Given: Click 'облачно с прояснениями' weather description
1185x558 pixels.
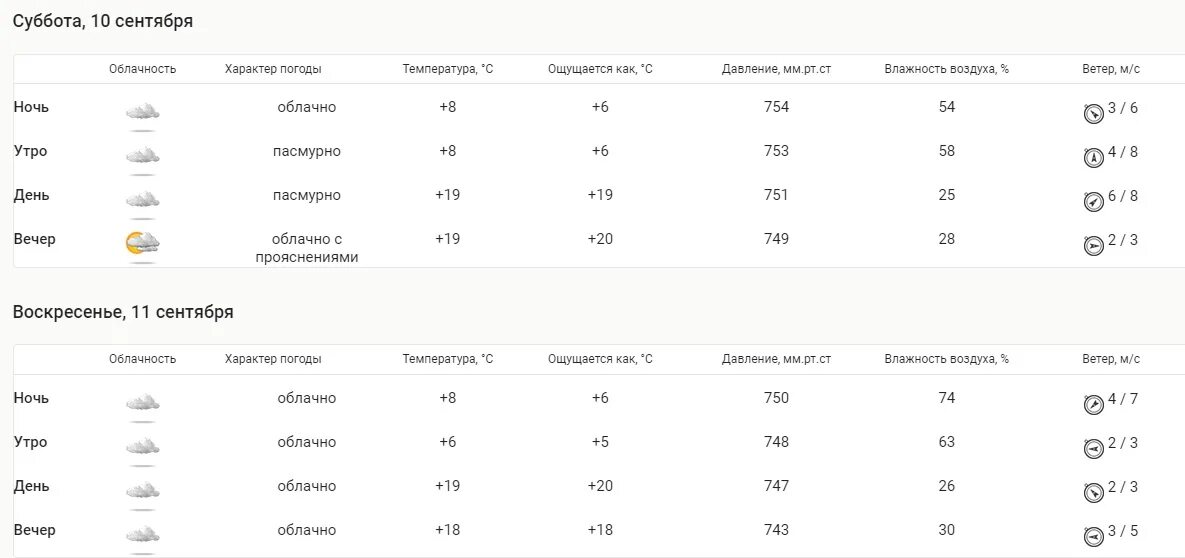Looking at the screenshot, I should click(x=307, y=248).
